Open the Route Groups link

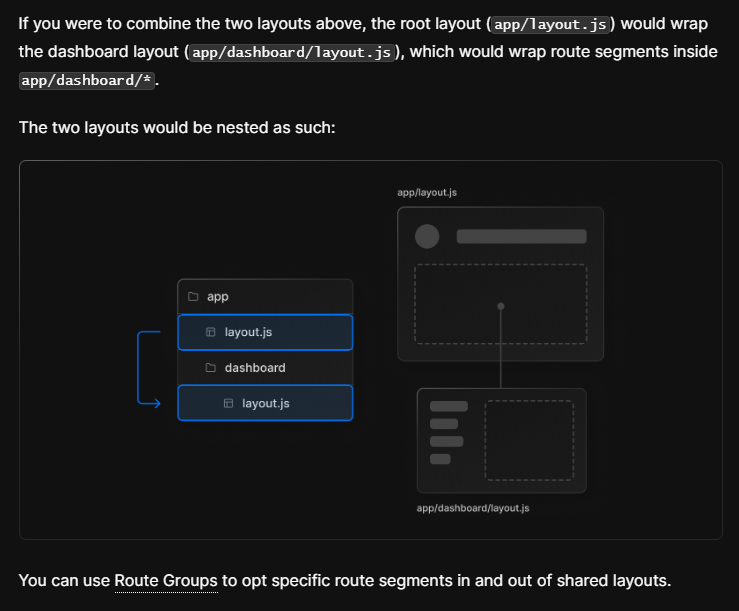[x=166, y=580]
